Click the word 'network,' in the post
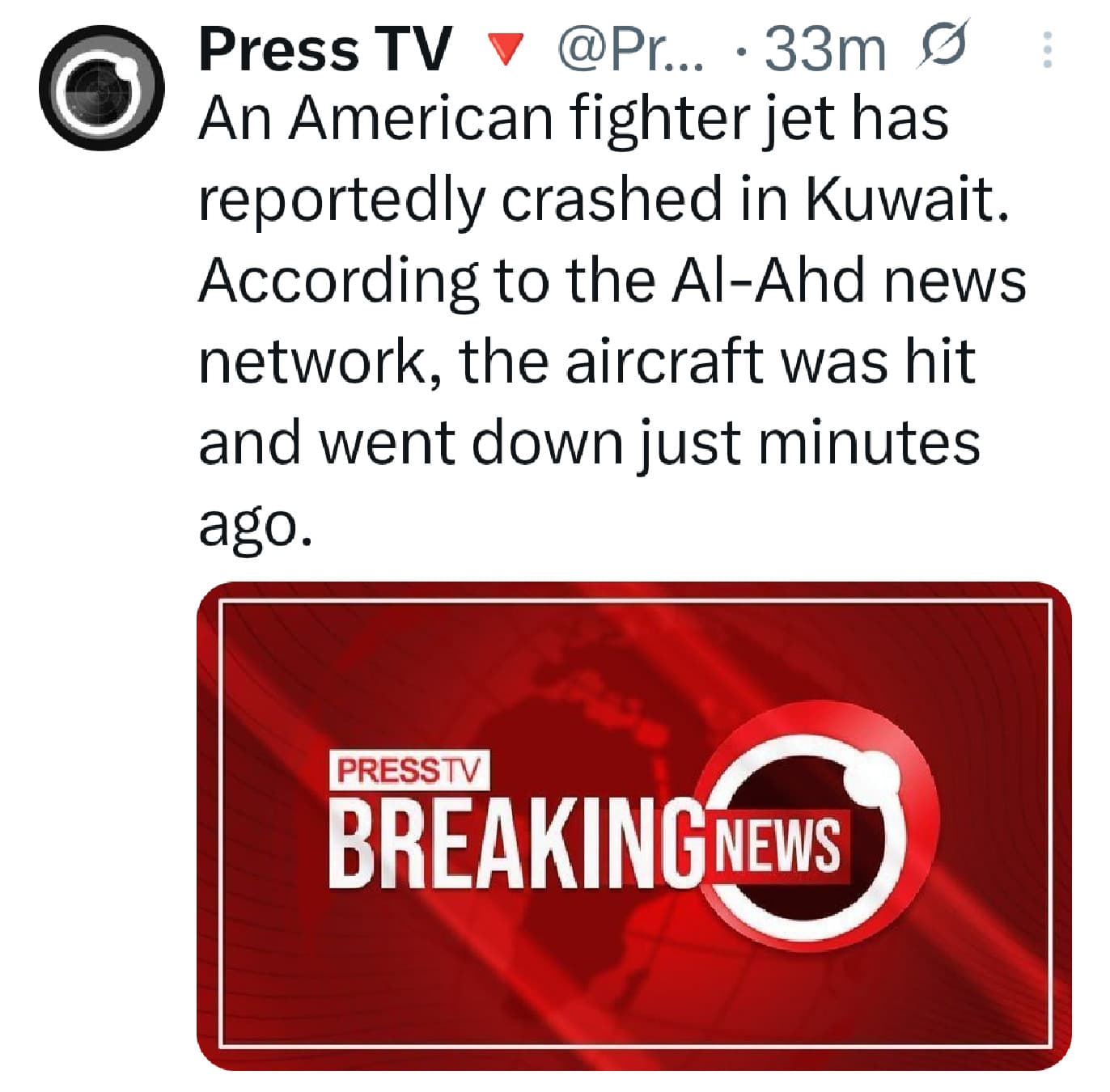This screenshot has height=1092, width=1110. tap(319, 362)
